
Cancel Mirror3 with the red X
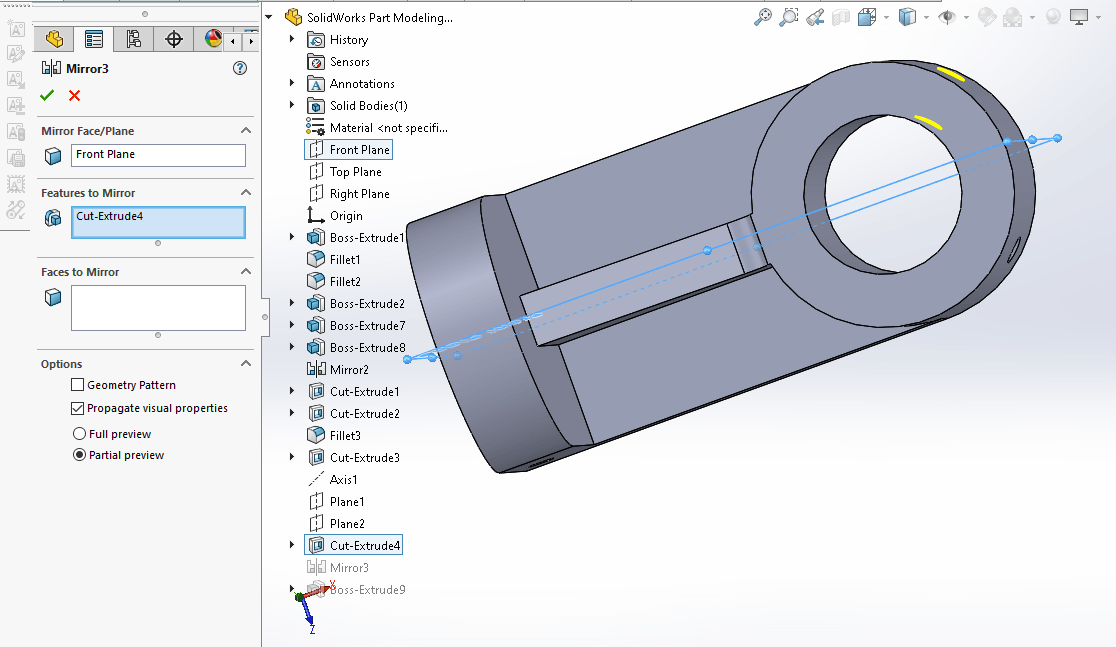click(74, 95)
